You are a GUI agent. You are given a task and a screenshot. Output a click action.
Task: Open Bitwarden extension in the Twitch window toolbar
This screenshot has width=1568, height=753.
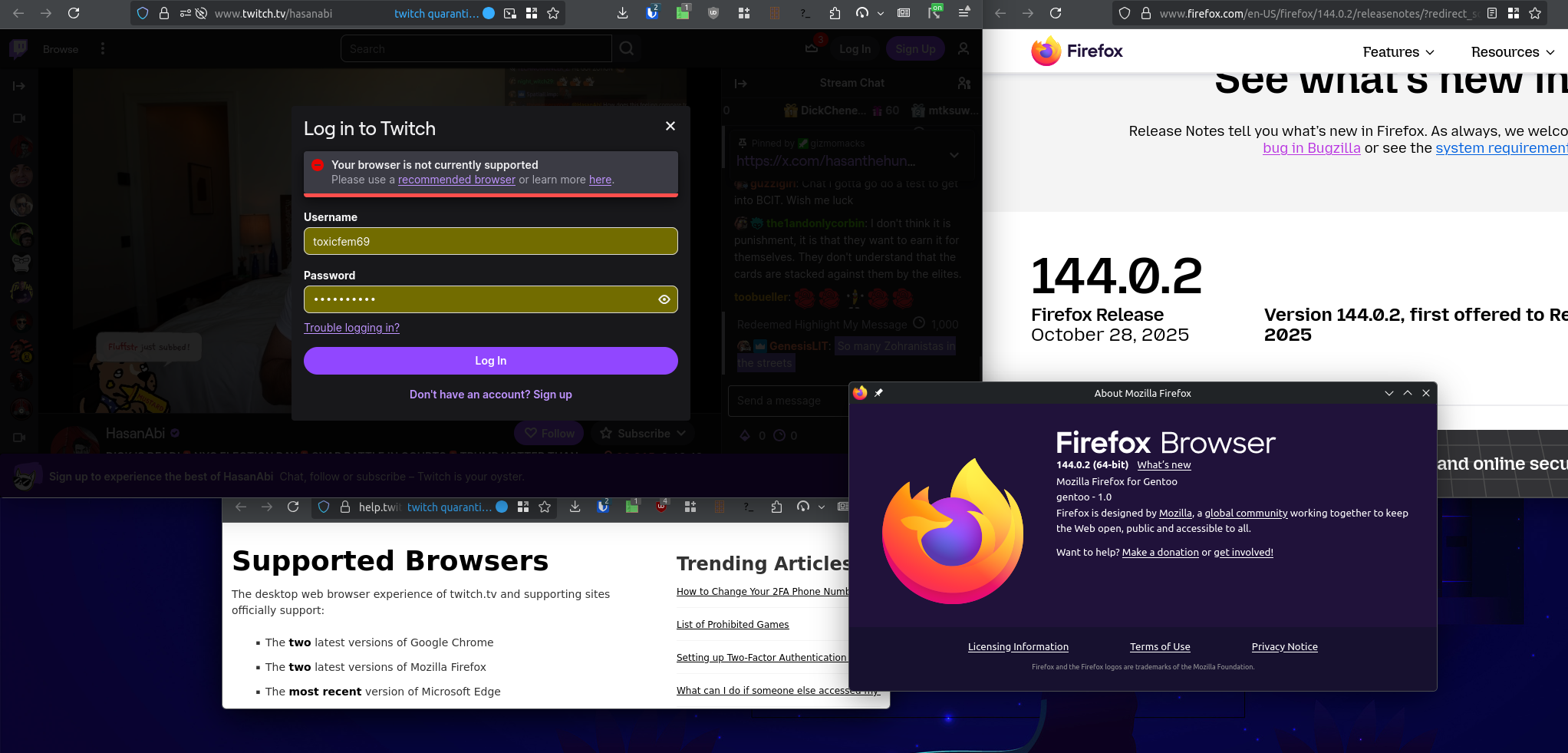click(651, 13)
